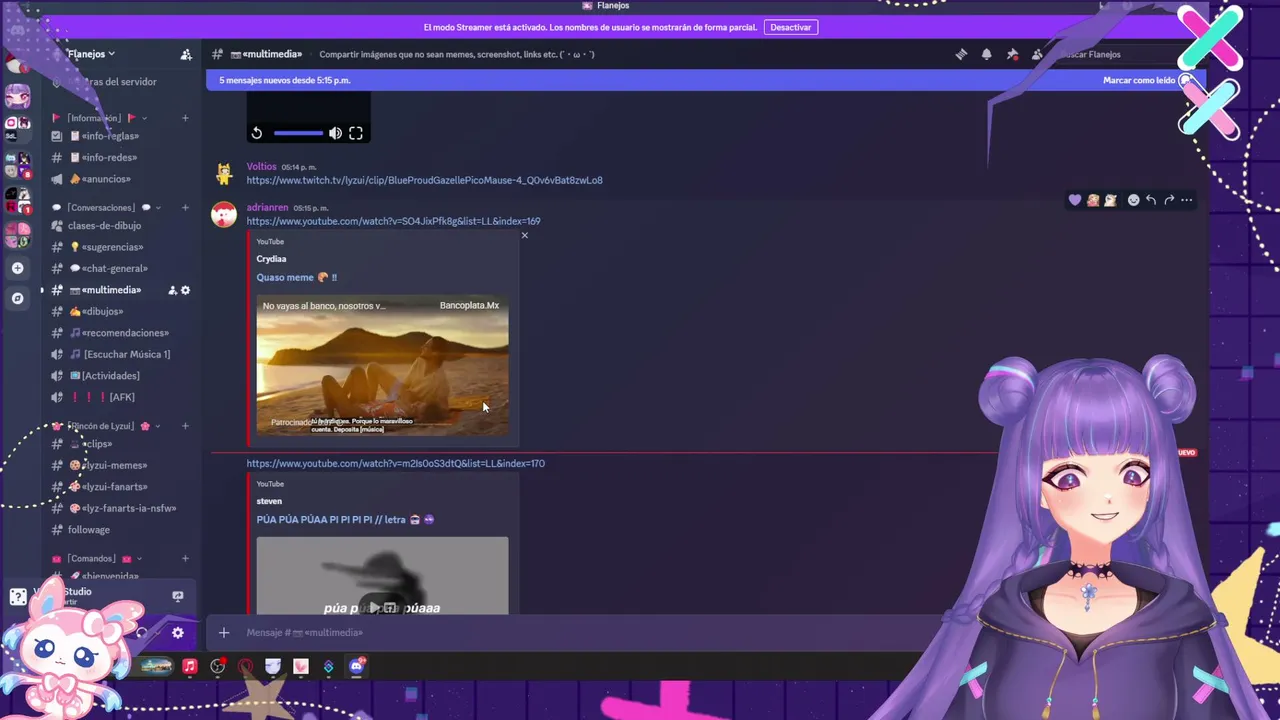
Task: Open the recomendaciones channel
Action: pos(120,333)
